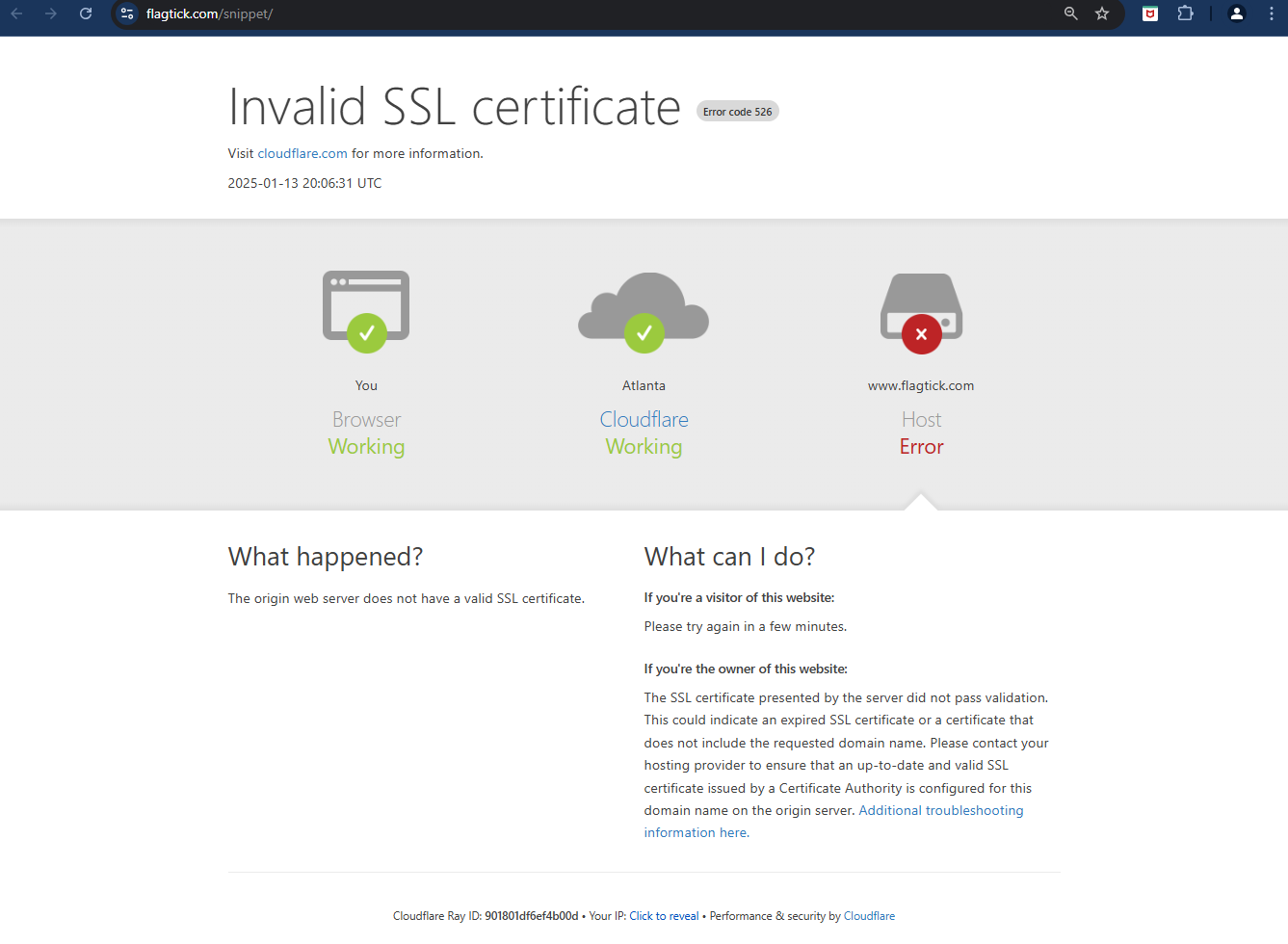Click the Cloudflare link in the footer
This screenshot has height=944, width=1288.
(868, 915)
